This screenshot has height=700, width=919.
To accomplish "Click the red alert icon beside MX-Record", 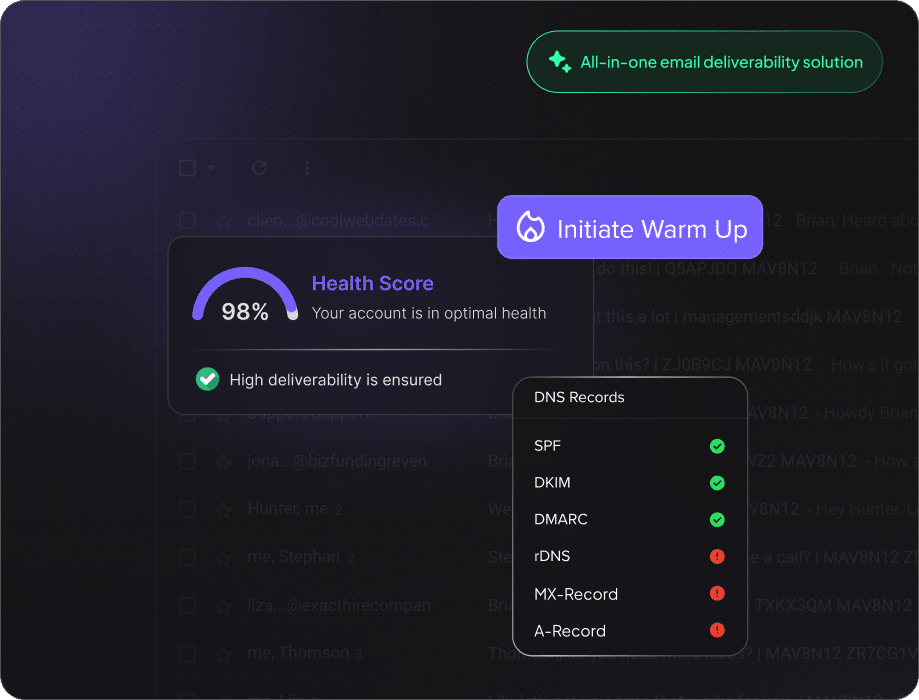I will [x=717, y=594].
